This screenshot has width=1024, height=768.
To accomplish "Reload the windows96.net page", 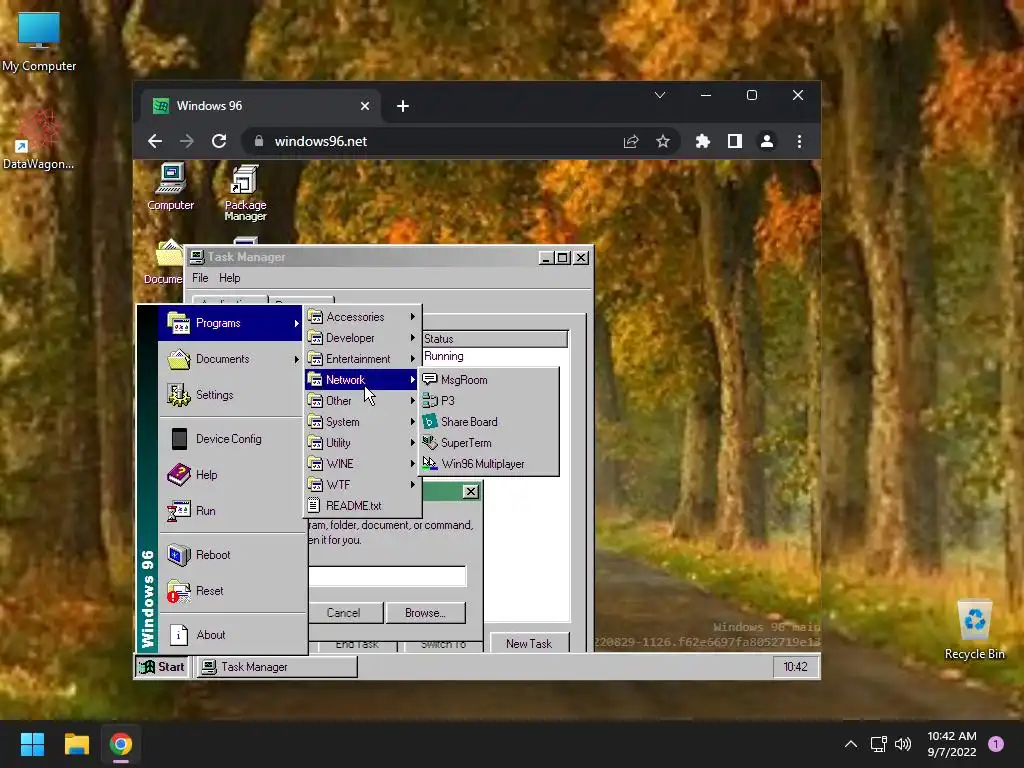I will [x=219, y=141].
